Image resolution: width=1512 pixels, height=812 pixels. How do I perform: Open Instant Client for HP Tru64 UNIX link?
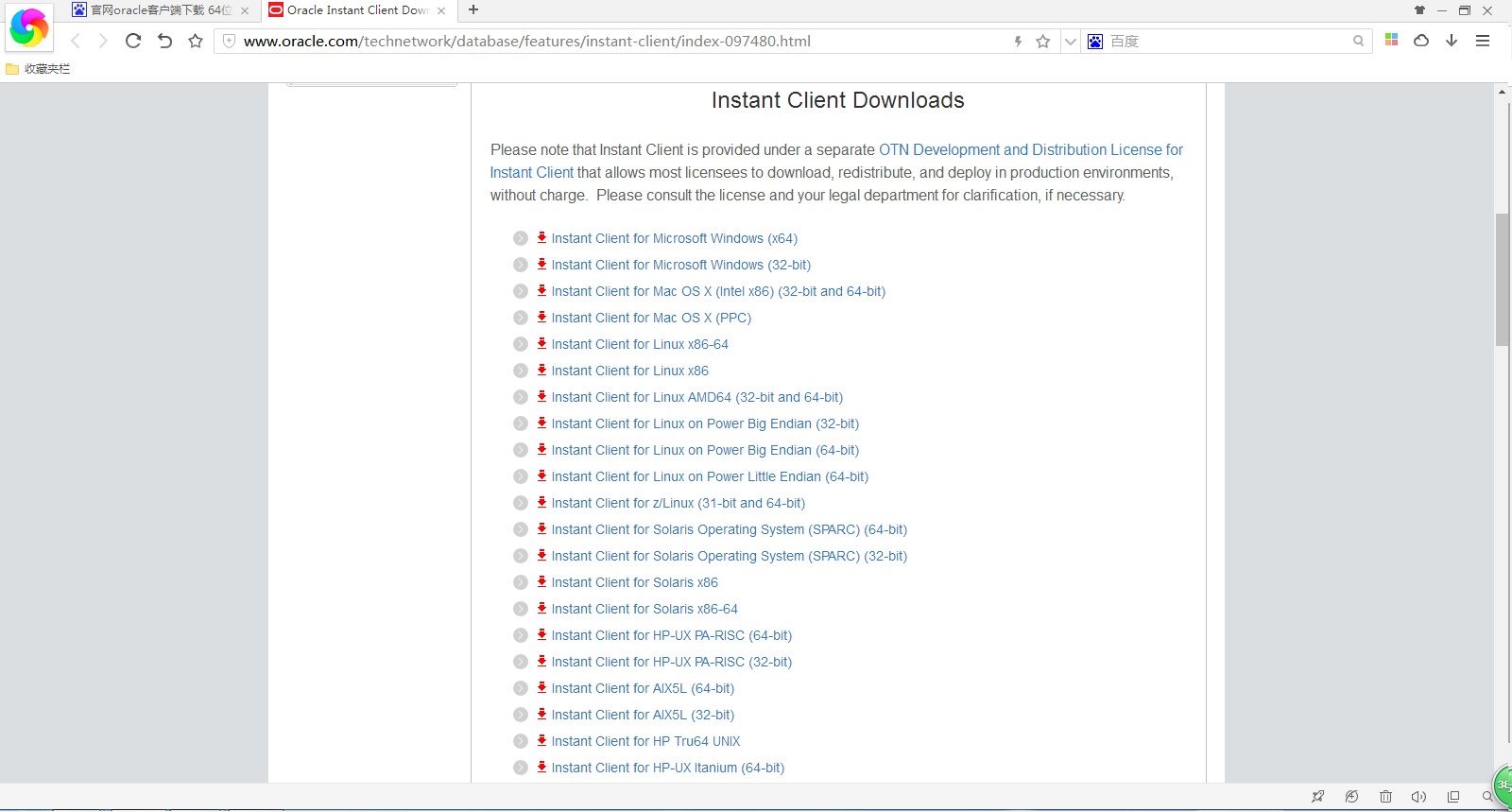[x=645, y=741]
